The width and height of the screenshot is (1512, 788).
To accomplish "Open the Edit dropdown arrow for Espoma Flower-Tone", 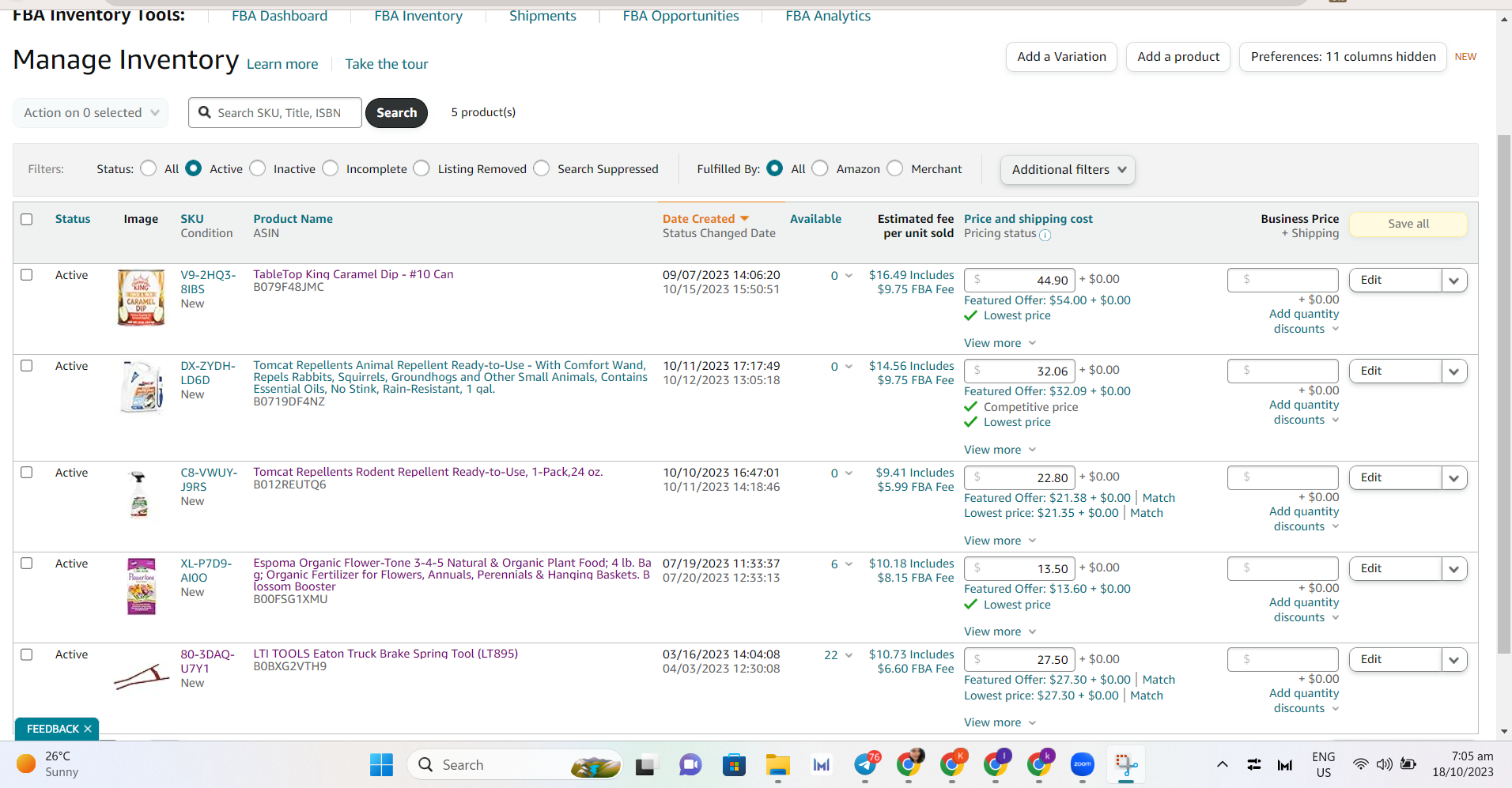I will (x=1454, y=569).
